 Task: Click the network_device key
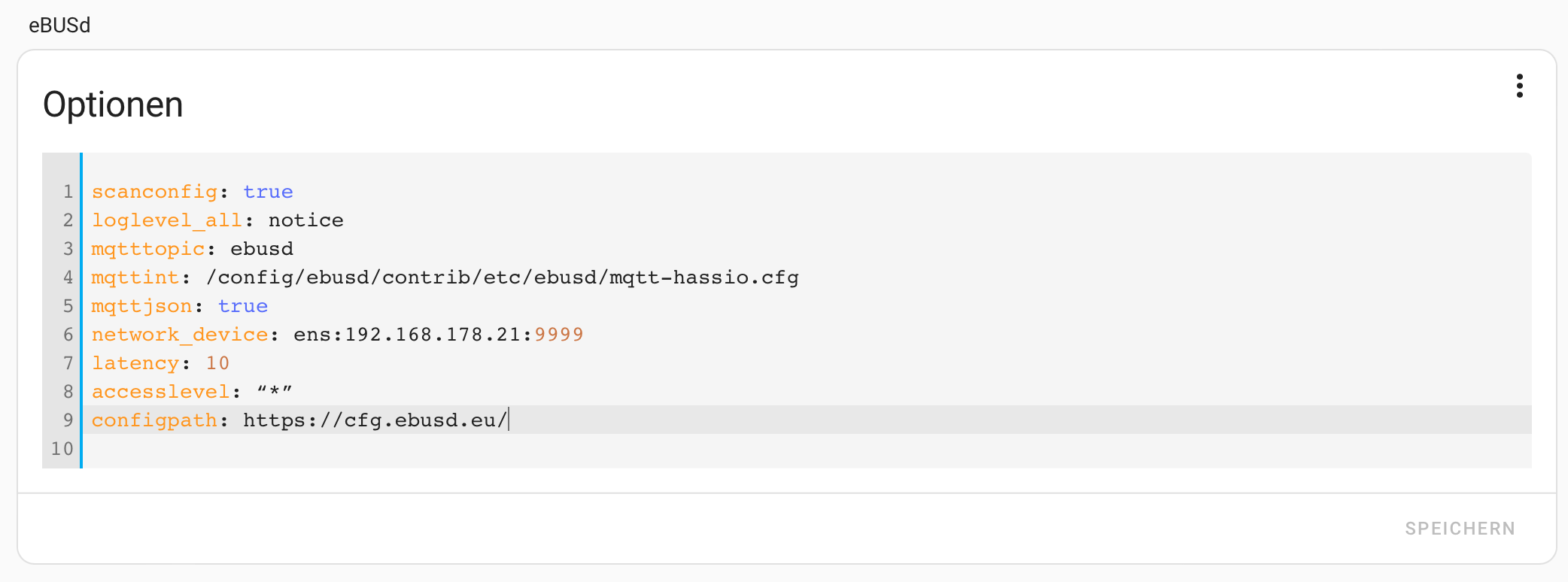click(179, 335)
